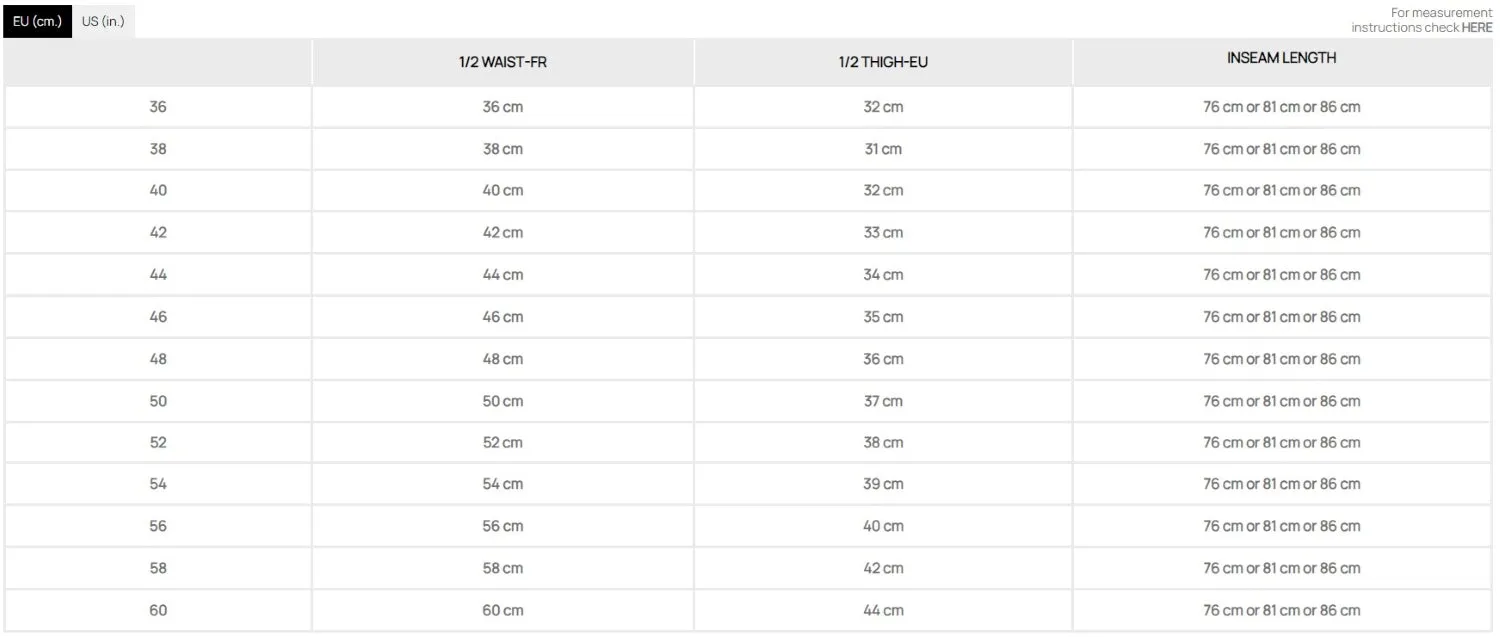The image size is (1500, 637).
Task: Click the 1/2 THIGH-EU column header
Action: tap(883, 62)
